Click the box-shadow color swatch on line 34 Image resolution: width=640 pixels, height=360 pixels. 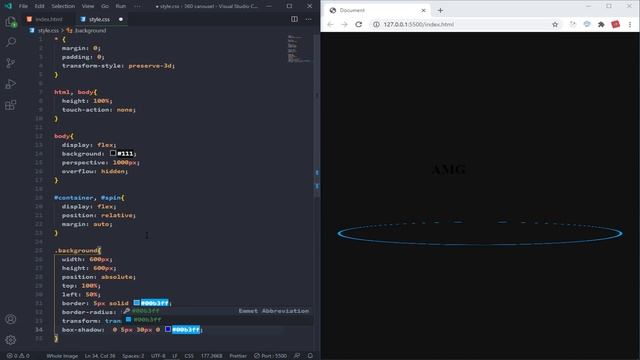168,329
